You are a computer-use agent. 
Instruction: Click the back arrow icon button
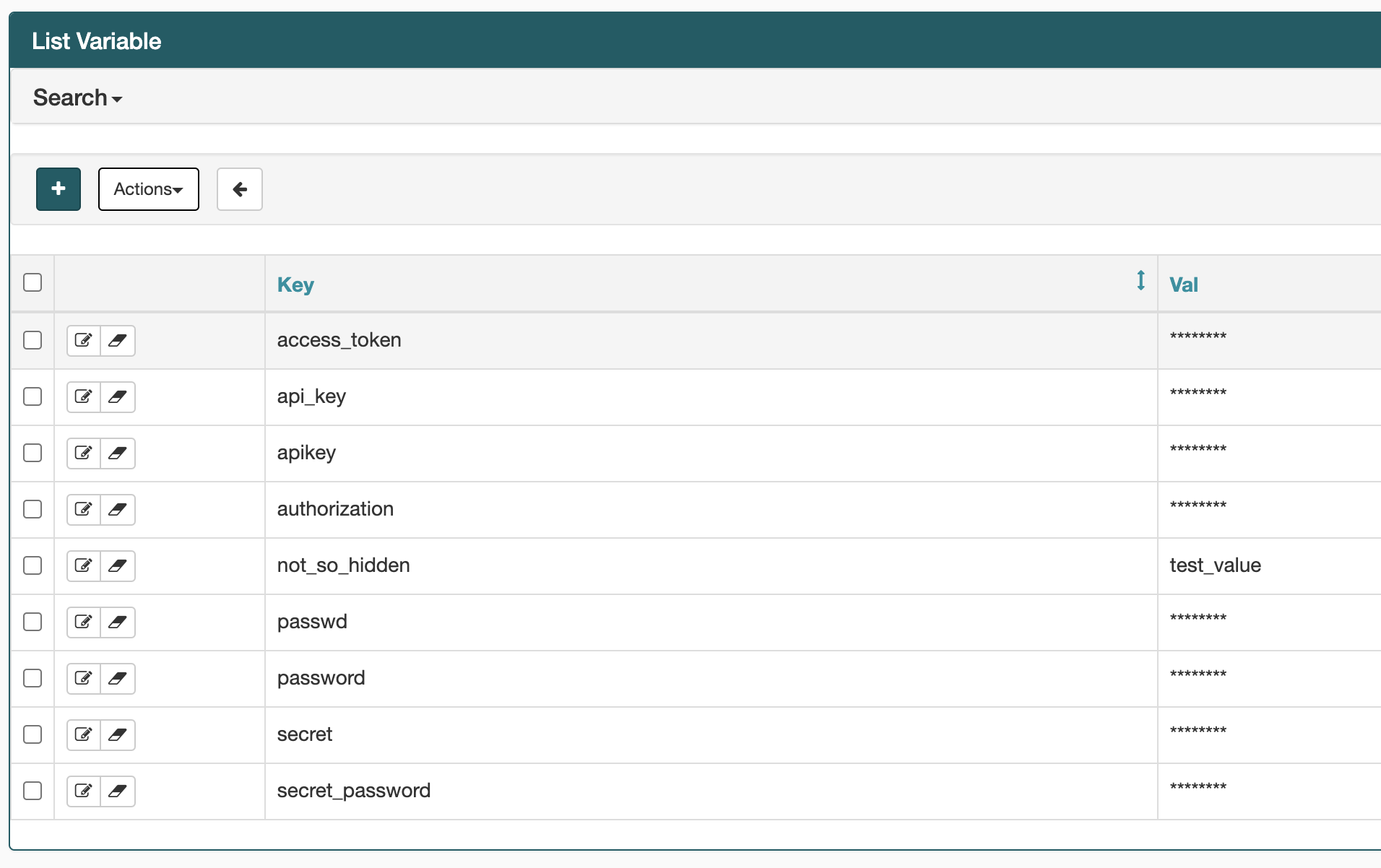240,189
